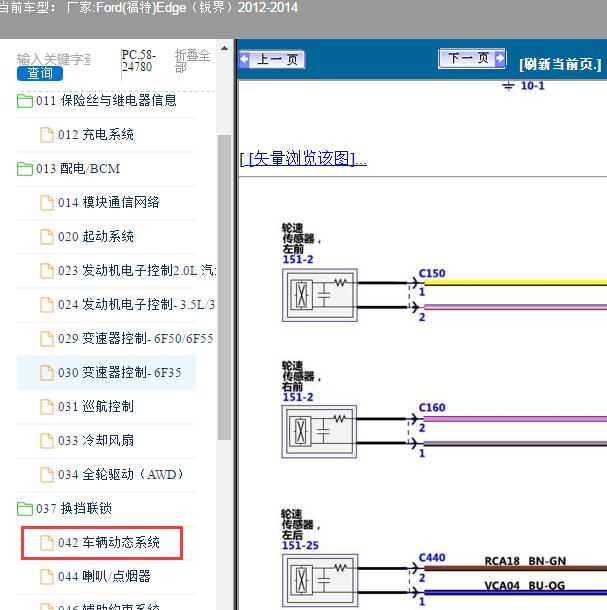Viewport: 607px width, 610px height.
Task: Go to next page with 下一页
Action: 472,58
